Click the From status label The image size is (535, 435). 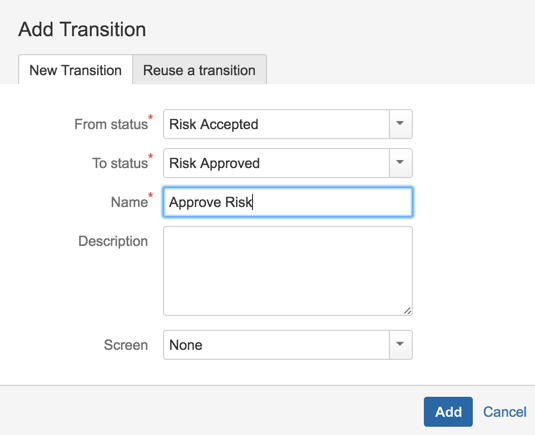(x=111, y=124)
